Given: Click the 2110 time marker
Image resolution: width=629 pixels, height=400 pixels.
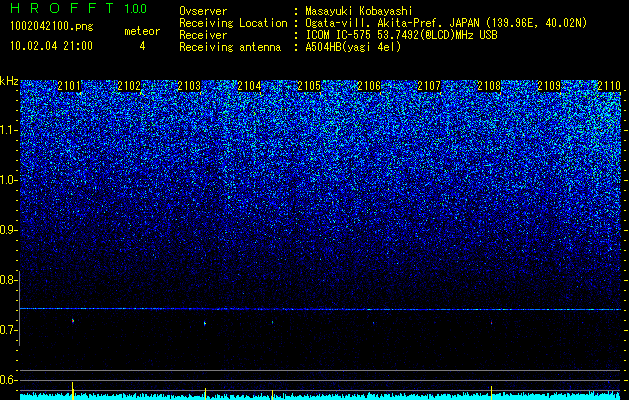Looking at the screenshot, I should 609,86.
